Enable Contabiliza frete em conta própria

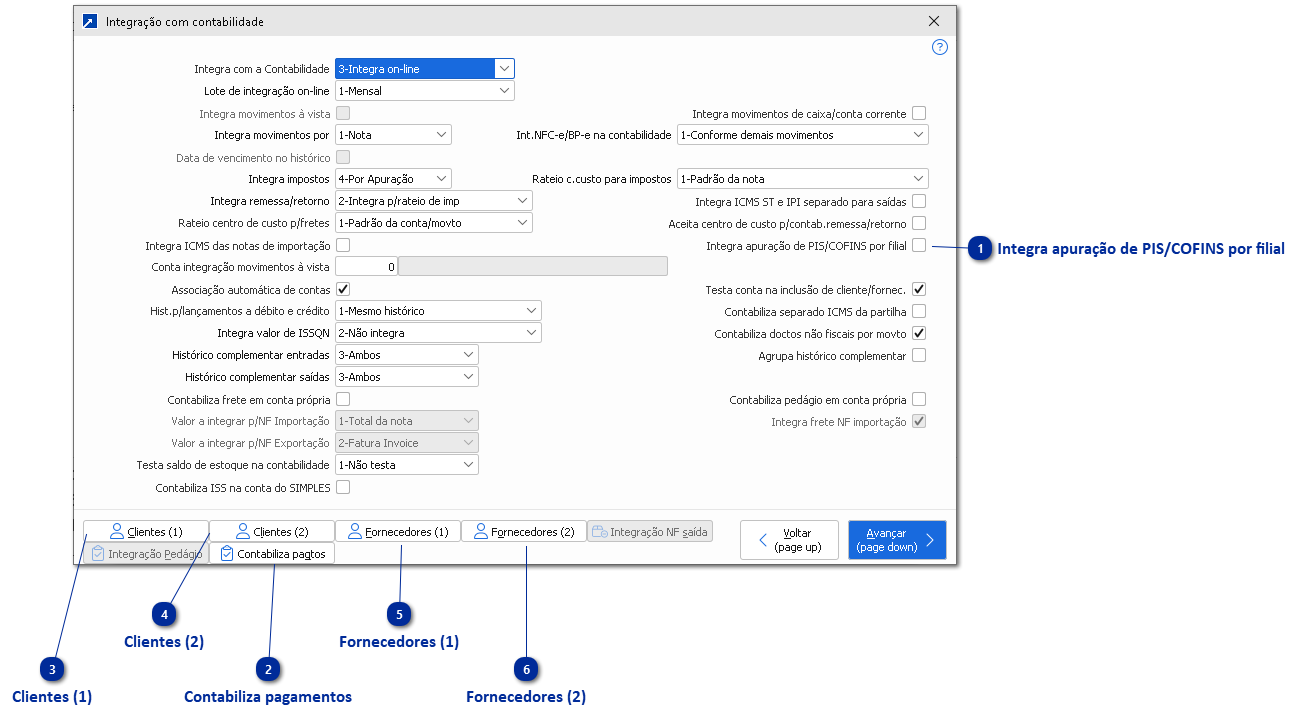point(343,399)
